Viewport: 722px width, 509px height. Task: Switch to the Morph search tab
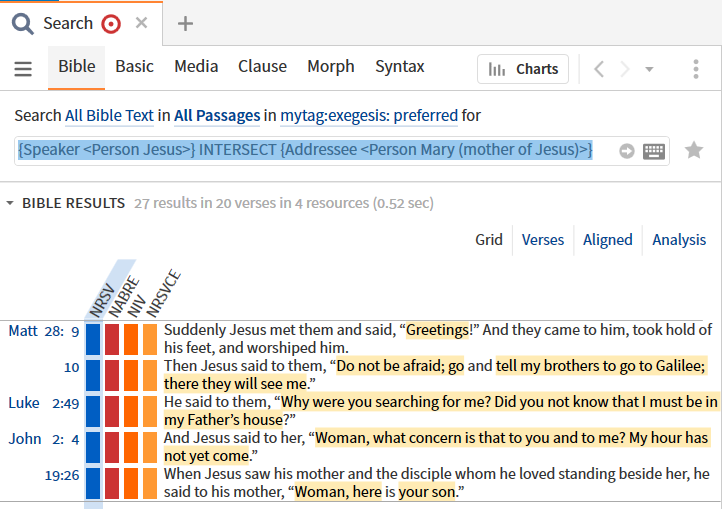[331, 66]
